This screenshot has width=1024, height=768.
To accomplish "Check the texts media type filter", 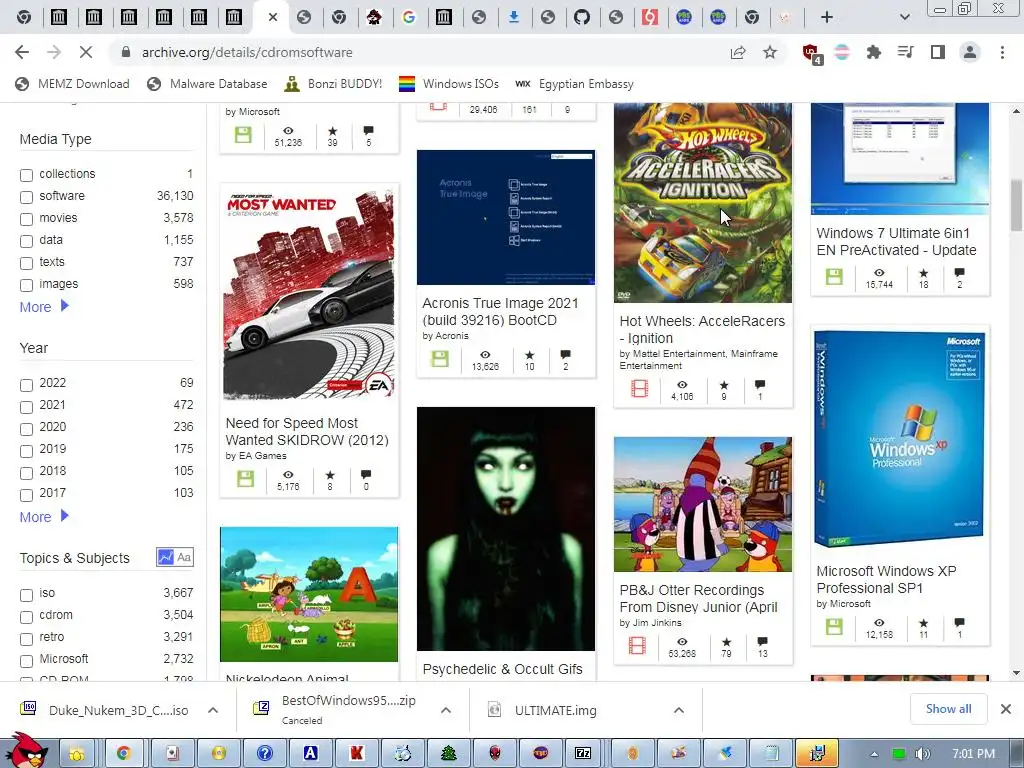I will pos(26,263).
